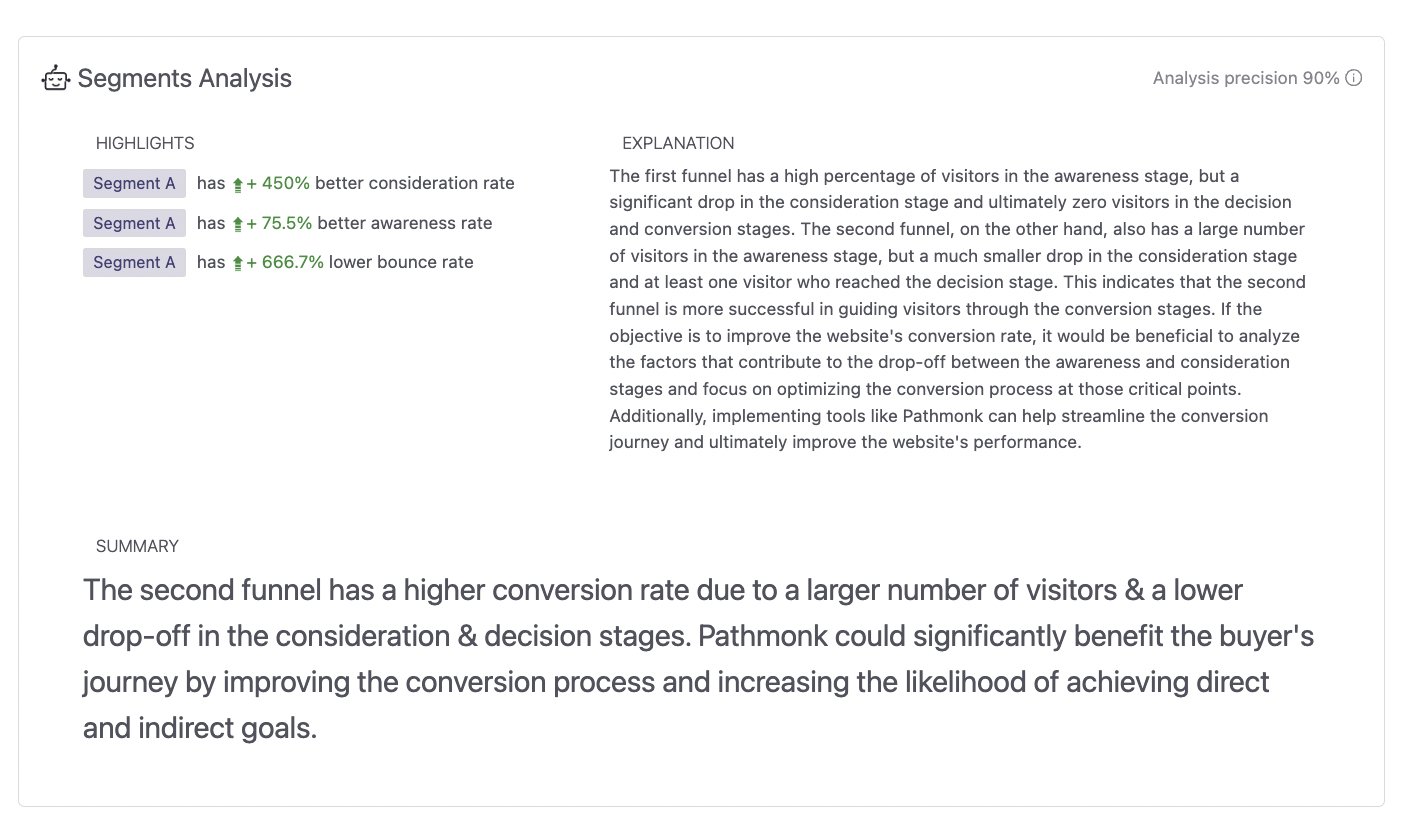This screenshot has width=1418, height=828.
Task: Click the HIGHLIGHTS section label
Action: click(x=145, y=143)
